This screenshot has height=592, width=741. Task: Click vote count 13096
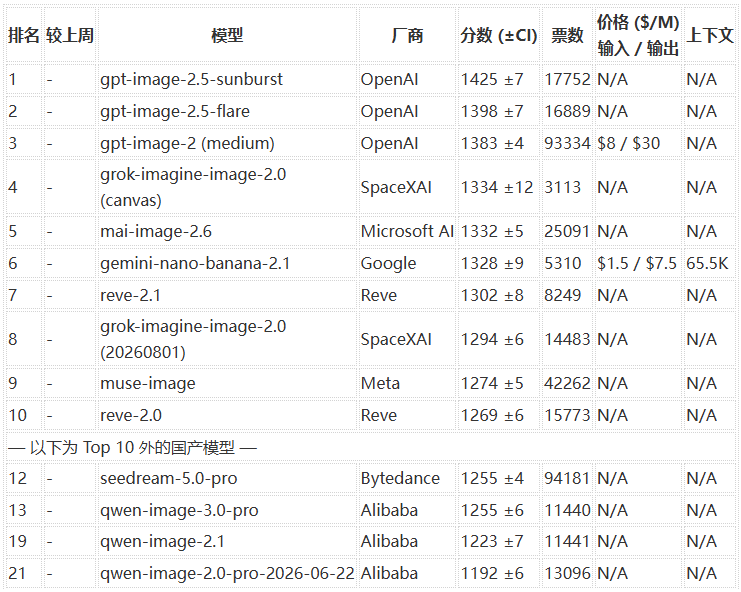click(568, 574)
